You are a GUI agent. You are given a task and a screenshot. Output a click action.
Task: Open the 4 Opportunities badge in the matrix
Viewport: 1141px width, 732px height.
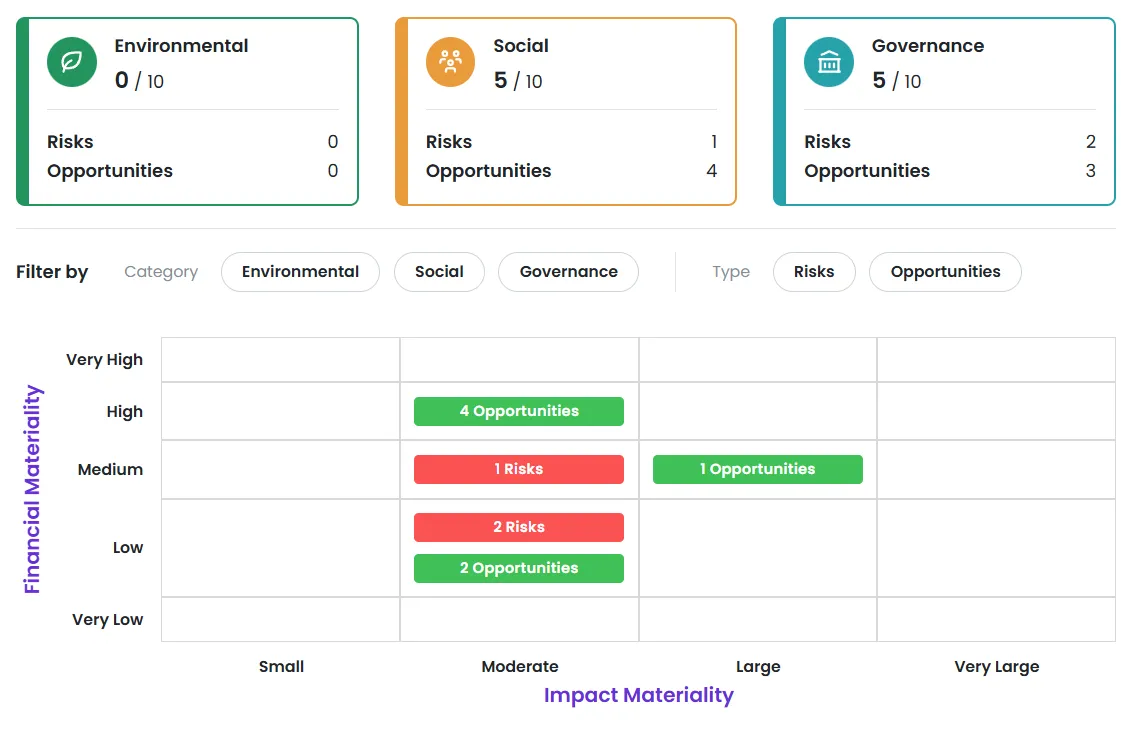518,410
